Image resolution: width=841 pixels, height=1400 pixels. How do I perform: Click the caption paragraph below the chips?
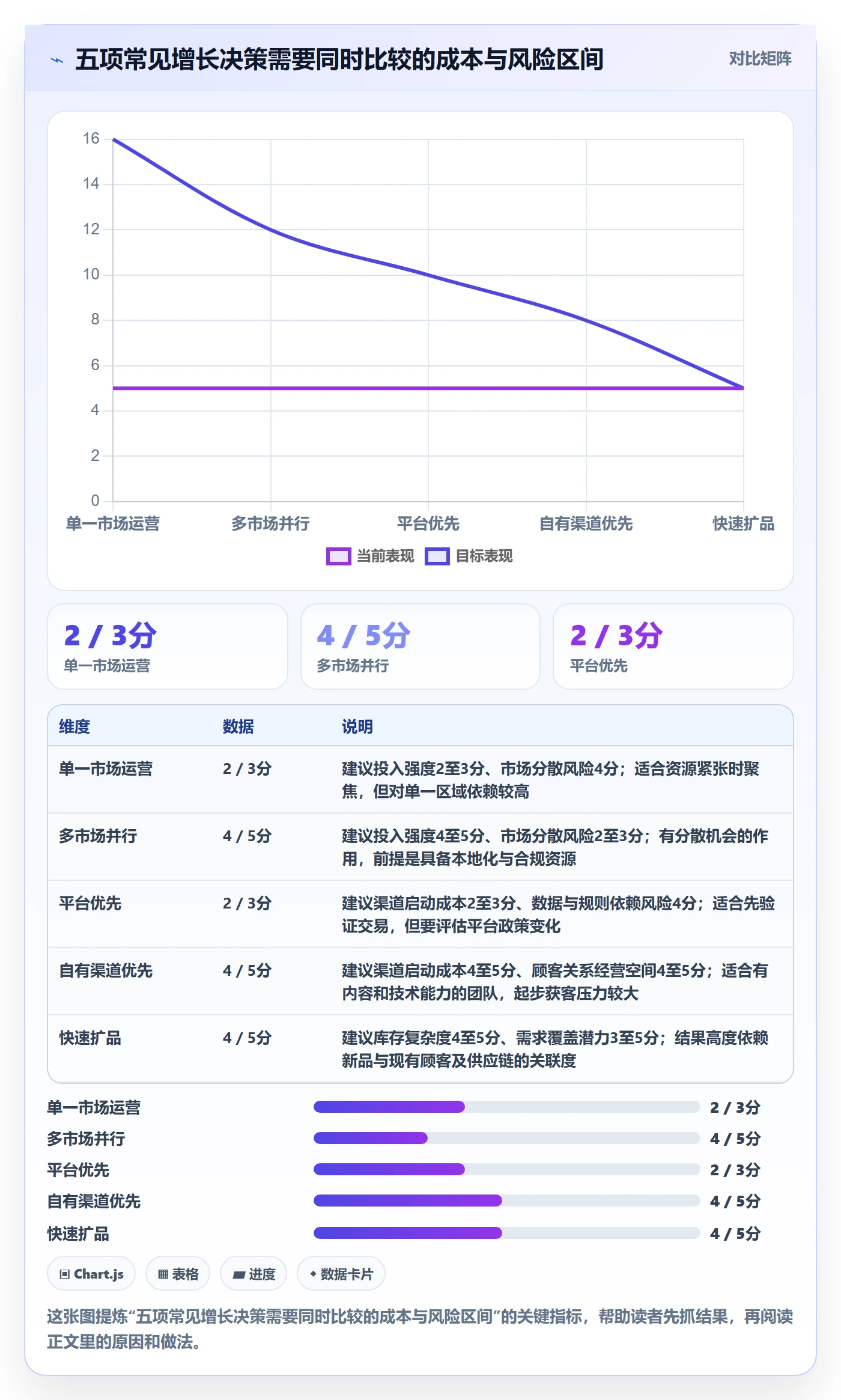tap(420, 1329)
